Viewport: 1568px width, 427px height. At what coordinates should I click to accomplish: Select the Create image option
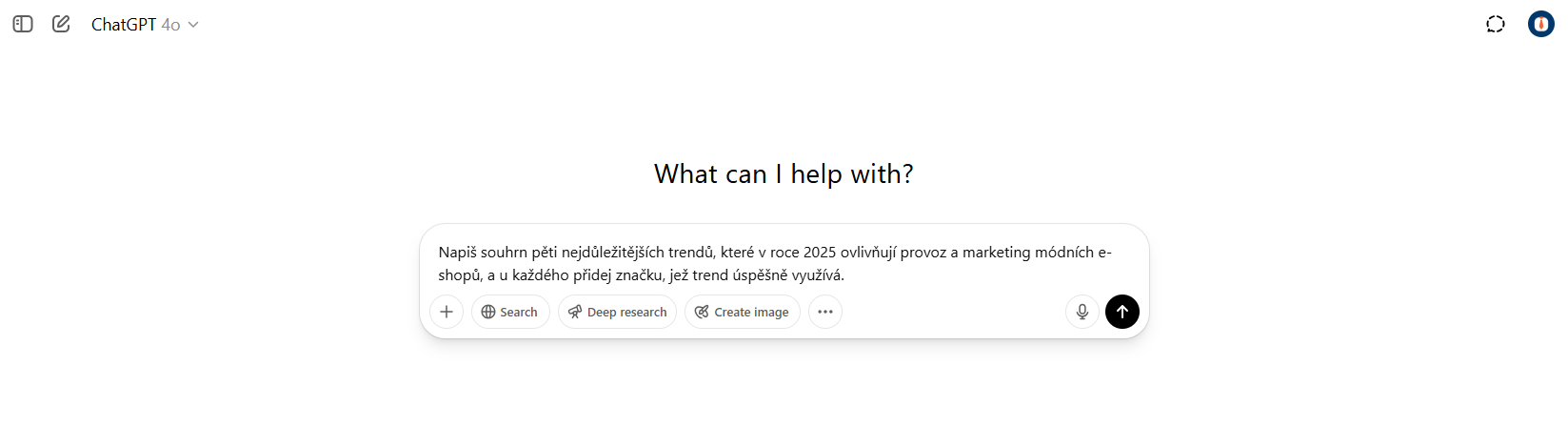point(743,312)
